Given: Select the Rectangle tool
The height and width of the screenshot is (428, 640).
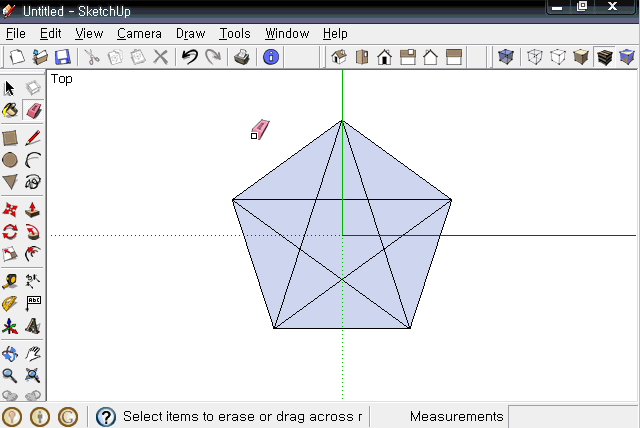Looking at the screenshot, I should click(x=10, y=138).
